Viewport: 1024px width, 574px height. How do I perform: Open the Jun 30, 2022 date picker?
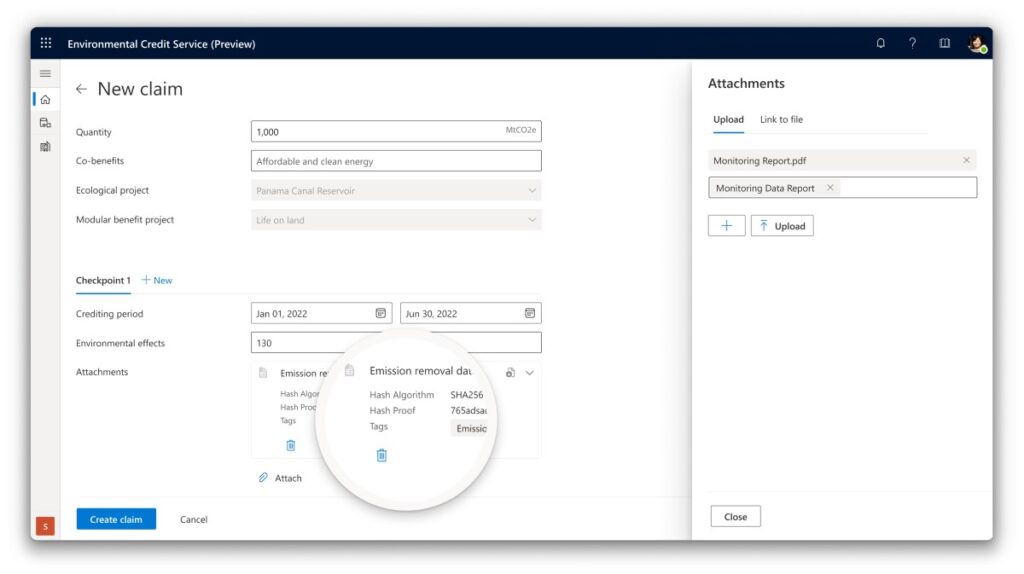tap(530, 313)
